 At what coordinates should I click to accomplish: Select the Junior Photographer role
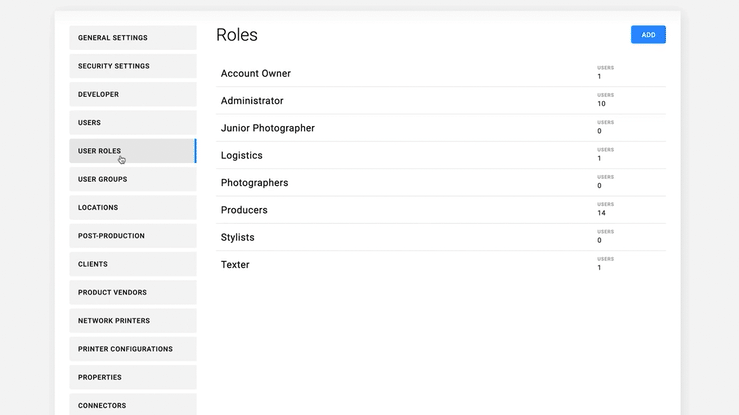[x=441, y=128]
